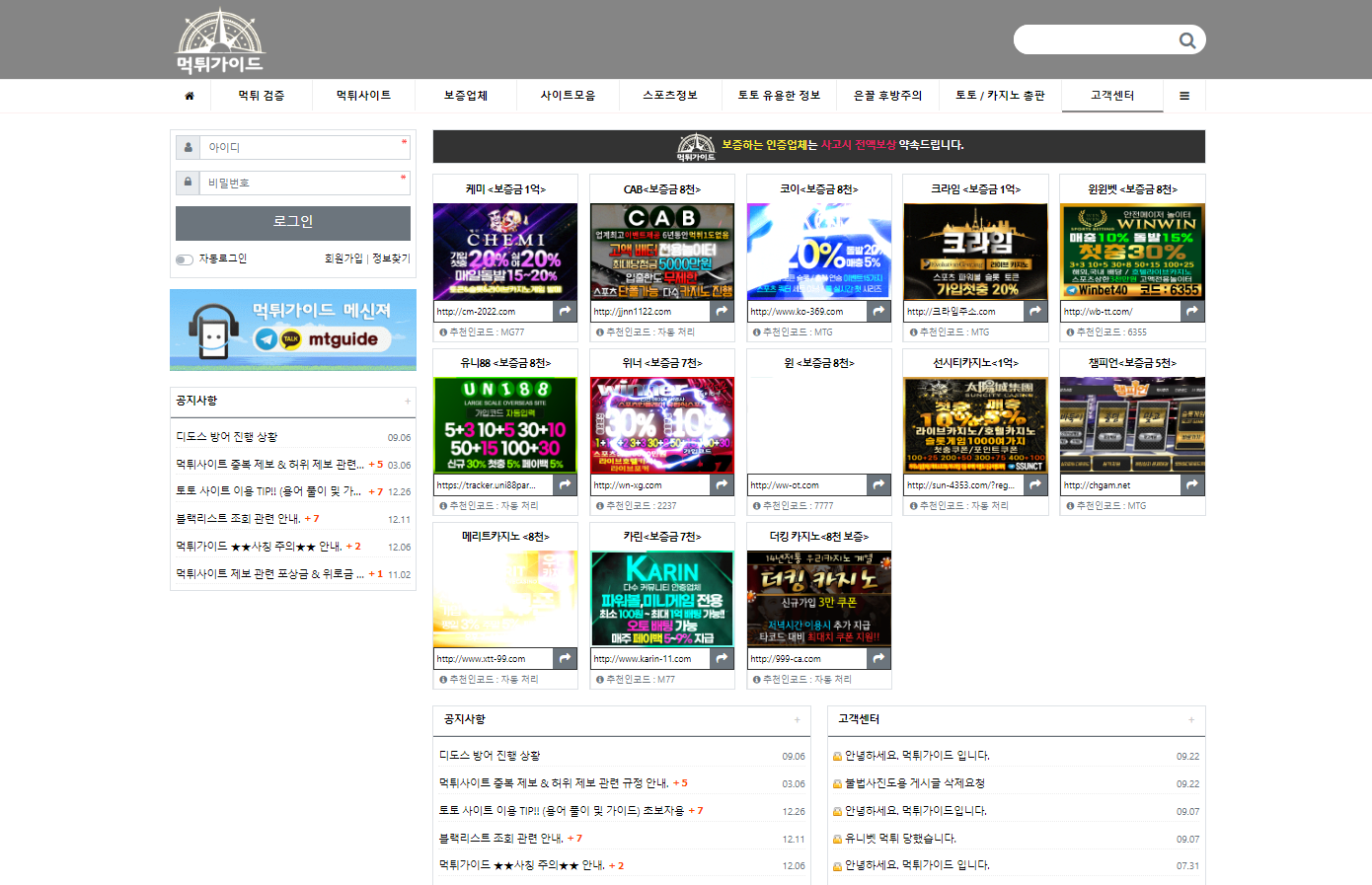This screenshot has width=1372, height=885.
Task: Click the home icon in navigation bar
Action: pos(190,96)
